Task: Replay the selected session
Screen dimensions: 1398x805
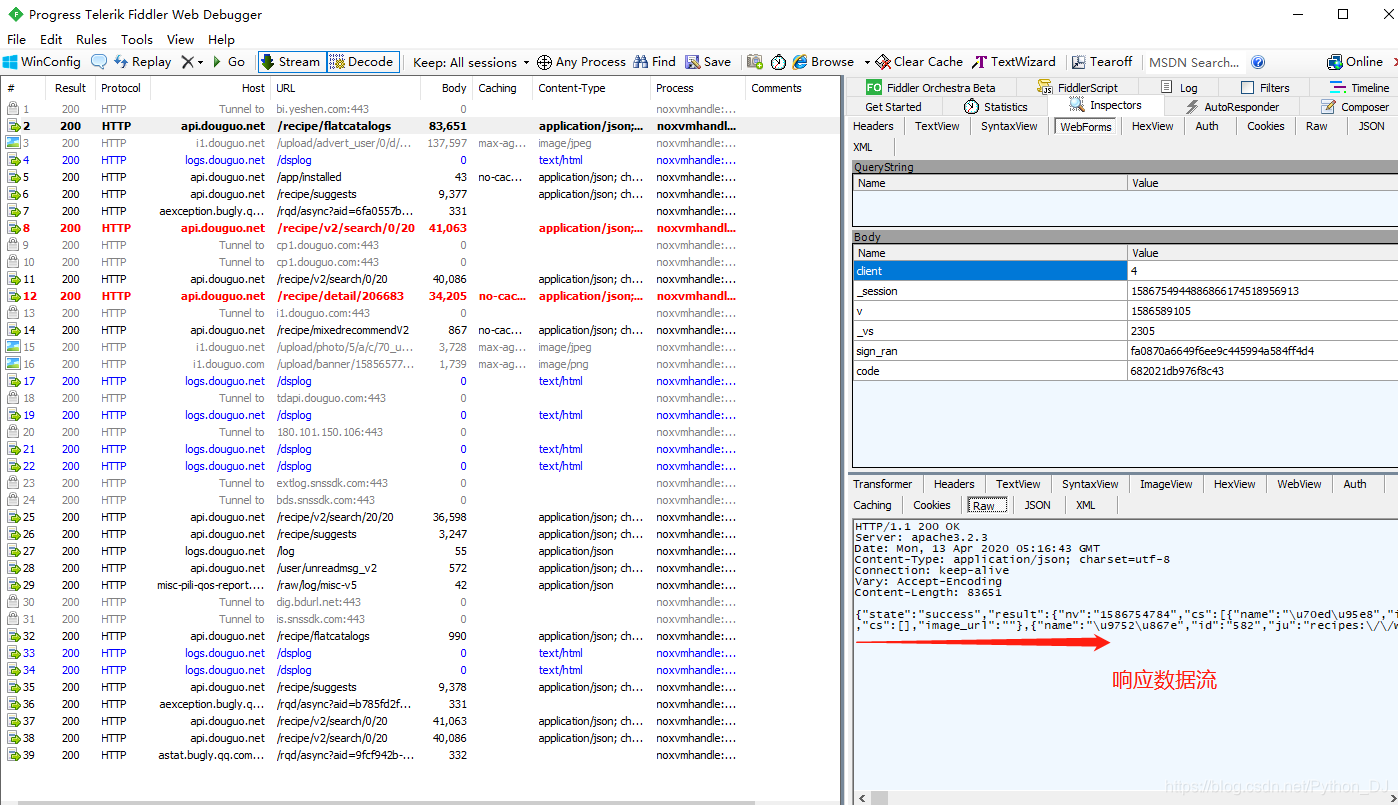Action: pos(142,62)
